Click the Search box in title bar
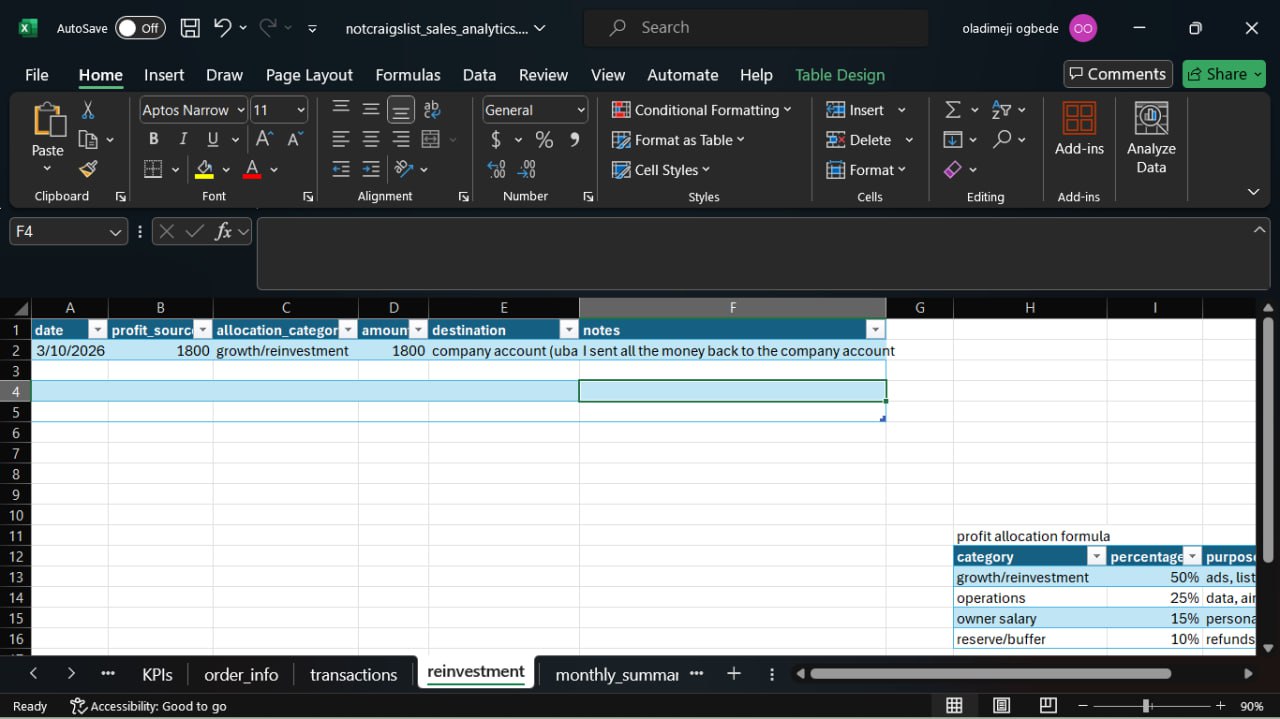Image resolution: width=1280 pixels, height=719 pixels. (x=755, y=28)
